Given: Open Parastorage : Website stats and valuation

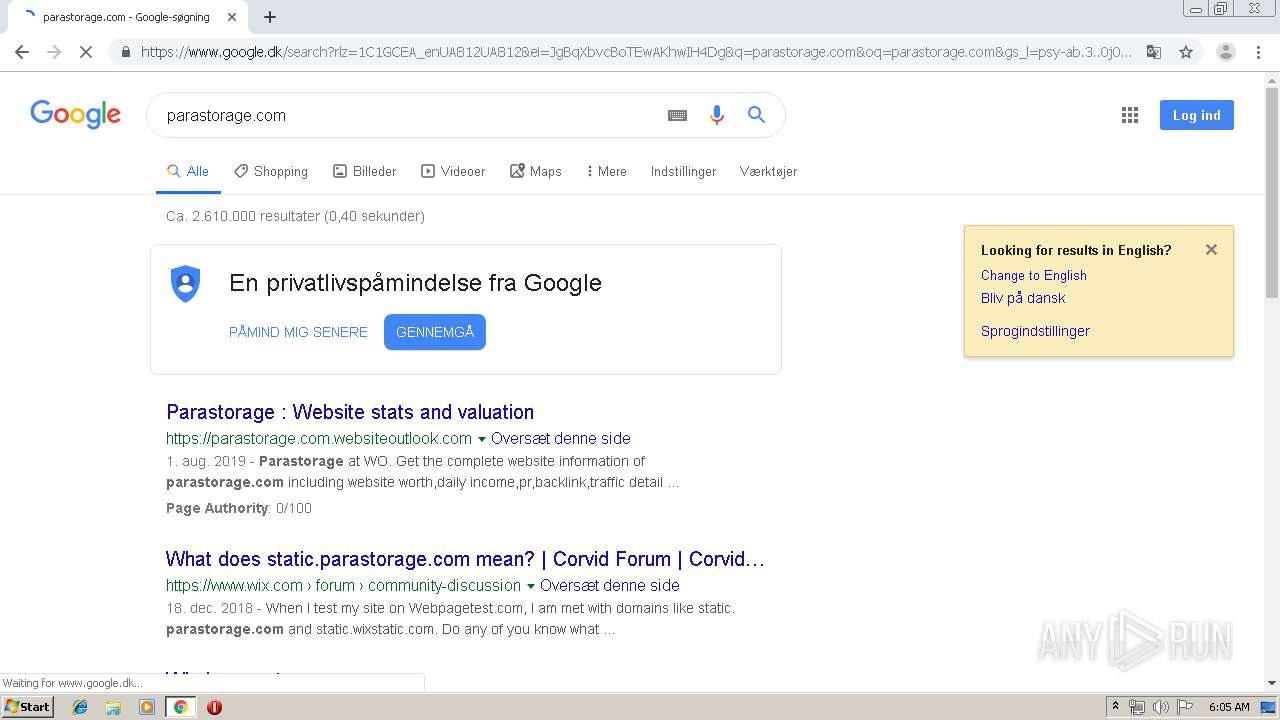Looking at the screenshot, I should (x=350, y=412).
